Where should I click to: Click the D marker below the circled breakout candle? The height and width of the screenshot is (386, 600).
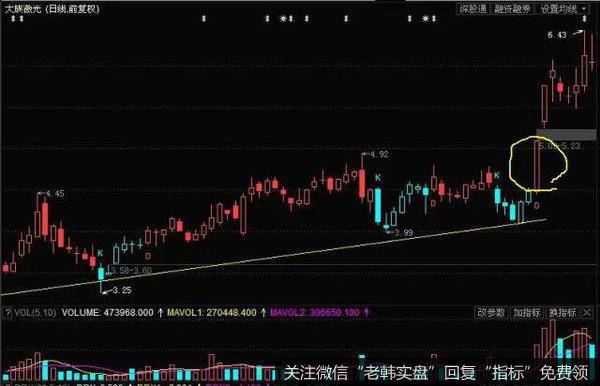coord(537,206)
